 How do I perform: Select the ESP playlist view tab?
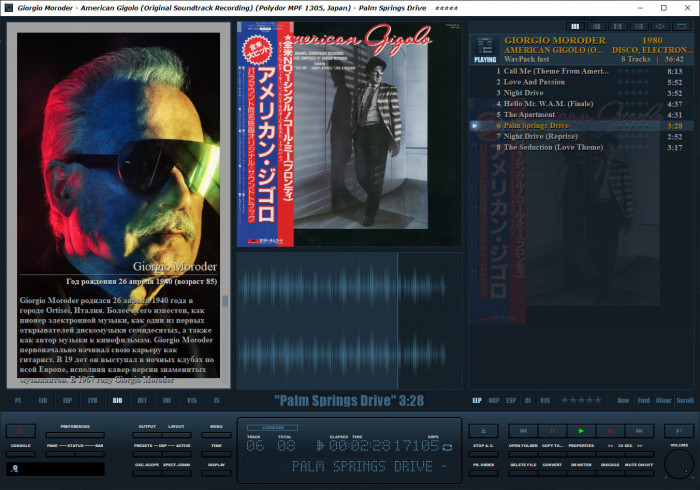point(511,400)
